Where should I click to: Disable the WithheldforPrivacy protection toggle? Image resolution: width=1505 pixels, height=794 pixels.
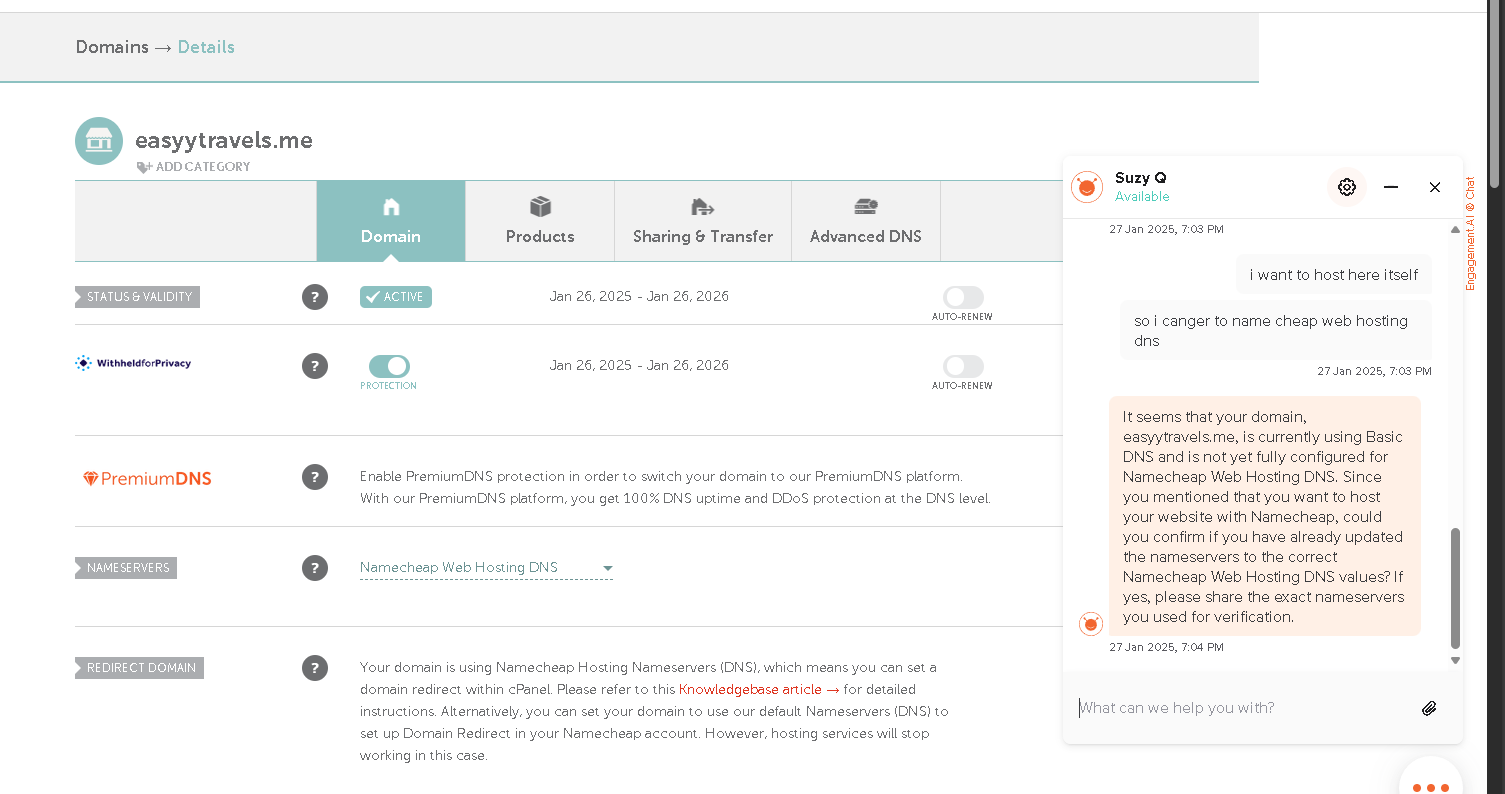(389, 366)
